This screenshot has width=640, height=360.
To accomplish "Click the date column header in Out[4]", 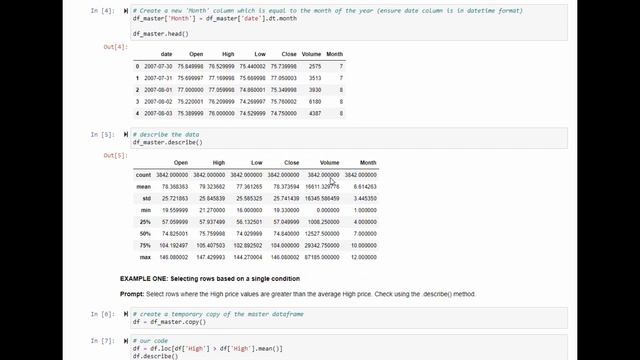I will pos(166,54).
